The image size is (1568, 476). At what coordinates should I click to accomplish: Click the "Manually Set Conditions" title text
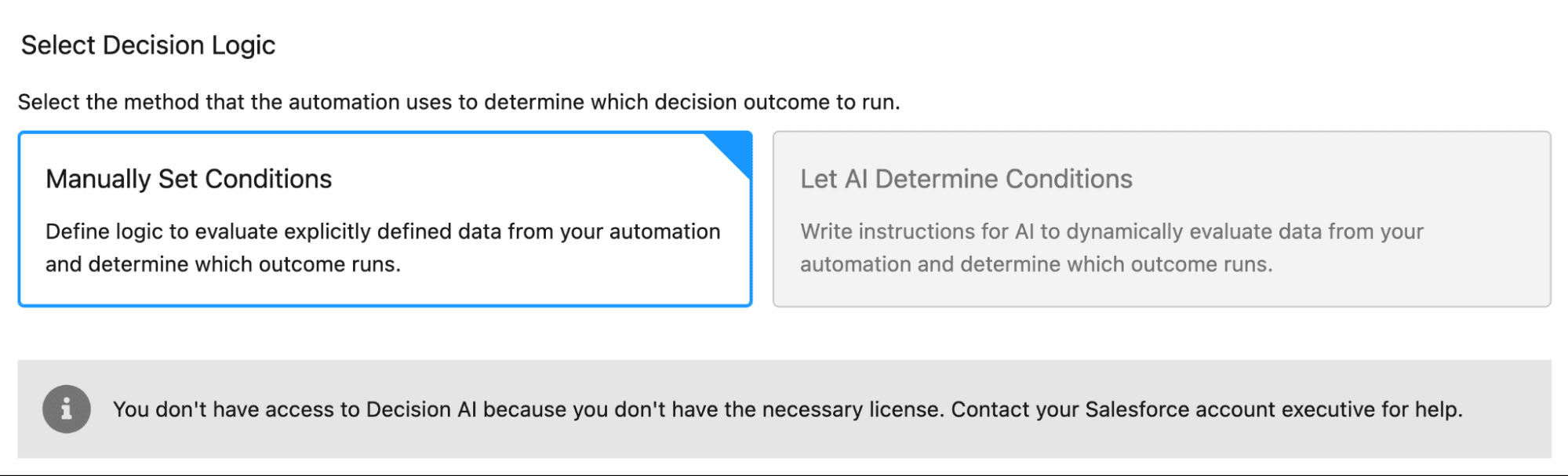pyautogui.click(x=189, y=180)
